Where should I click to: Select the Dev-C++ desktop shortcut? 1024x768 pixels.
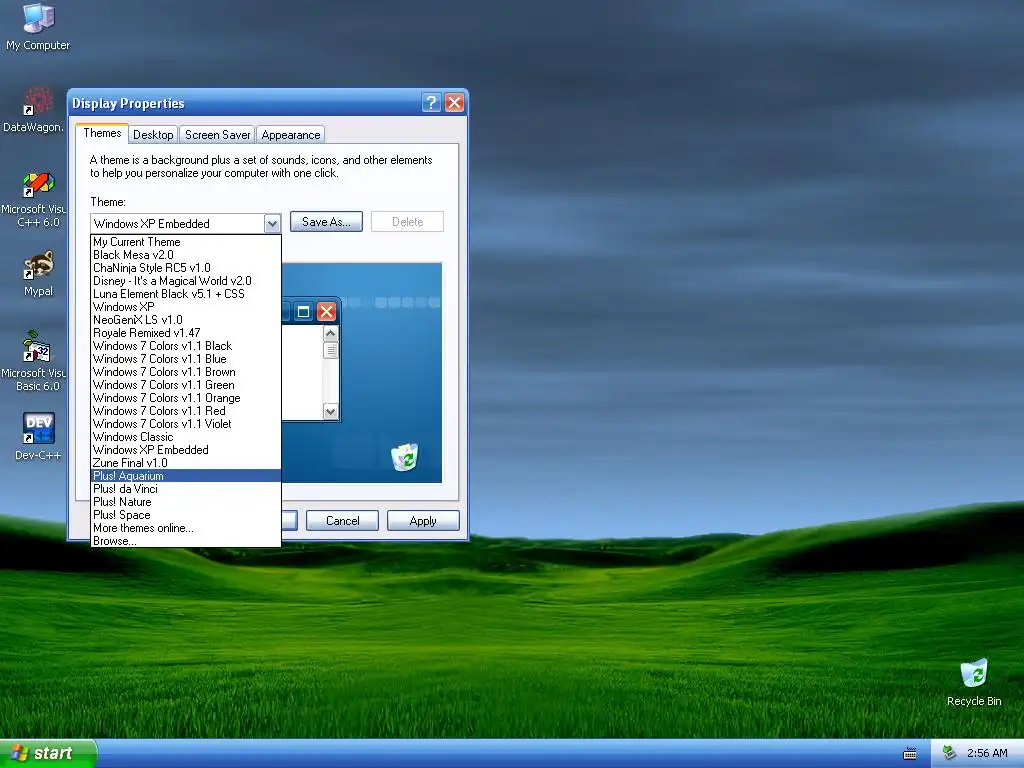[38, 436]
